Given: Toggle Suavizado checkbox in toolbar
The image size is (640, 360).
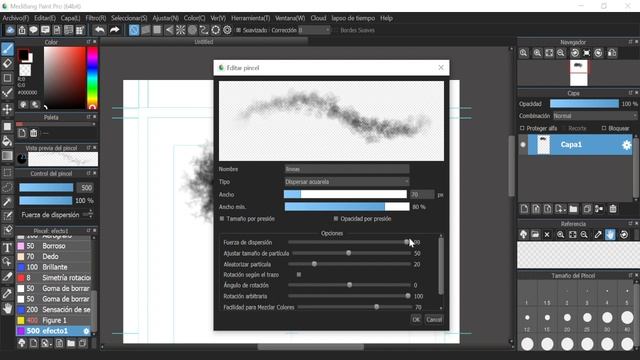Looking at the screenshot, I should [239, 30].
